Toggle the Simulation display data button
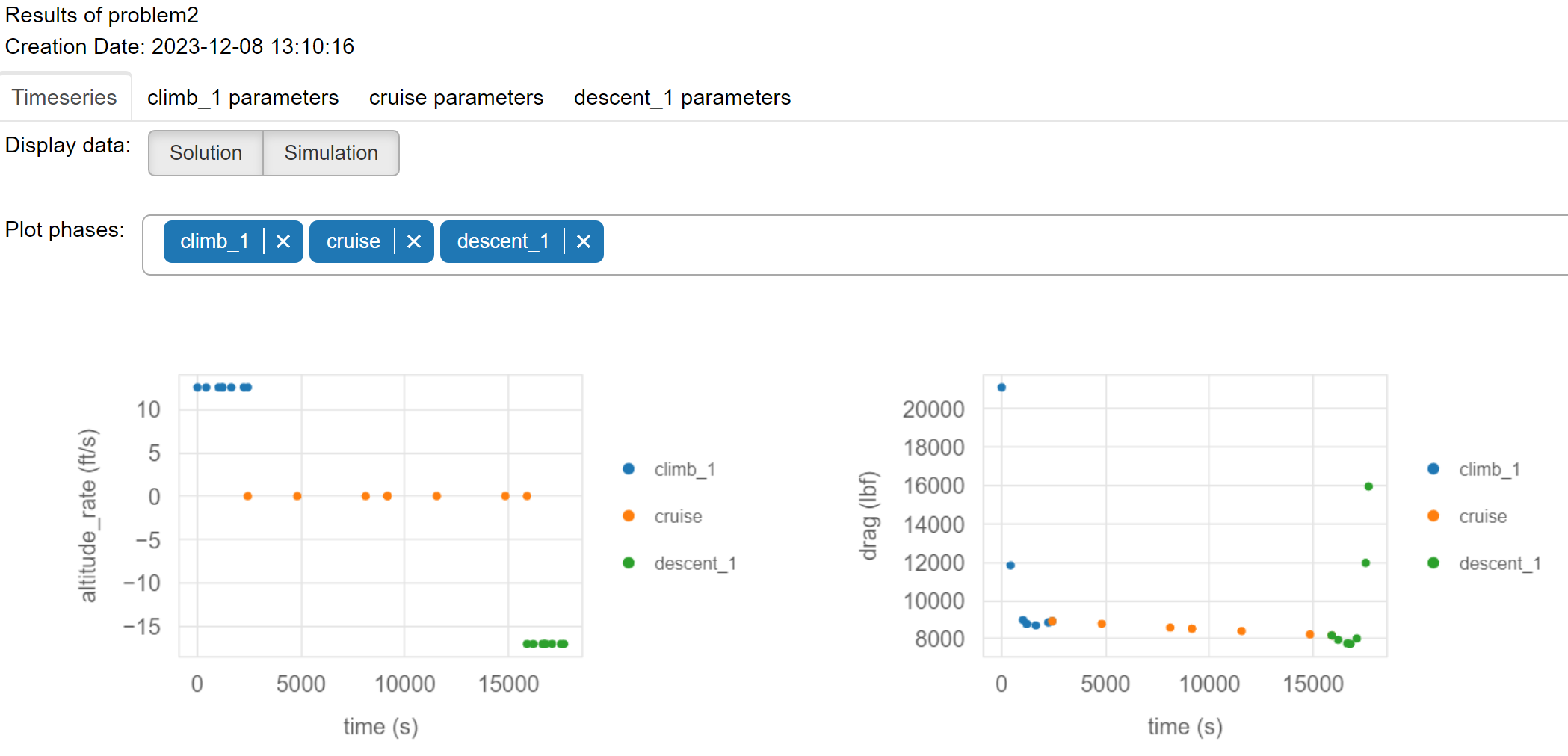 (331, 153)
